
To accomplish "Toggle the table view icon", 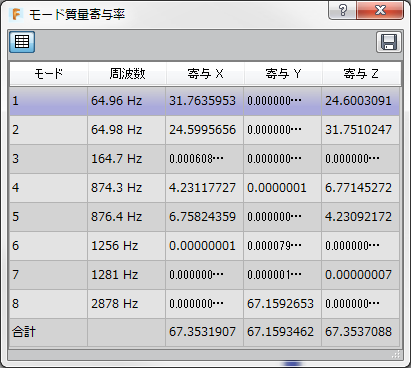I will [22, 42].
